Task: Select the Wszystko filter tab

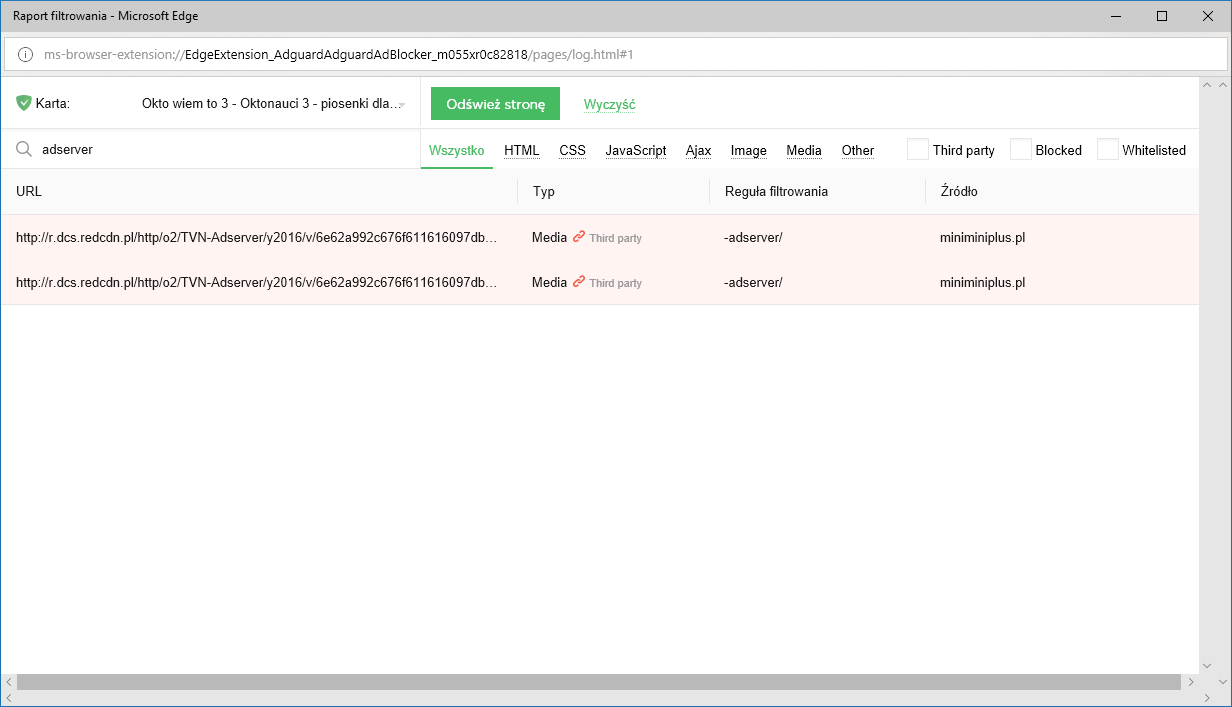Action: tap(457, 151)
